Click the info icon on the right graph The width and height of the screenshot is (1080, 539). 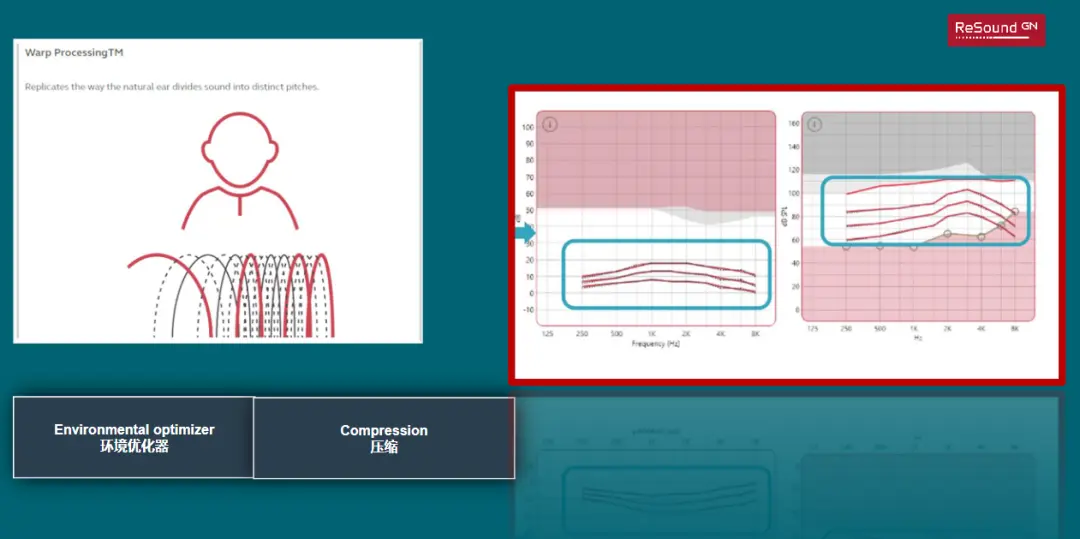pyautogui.click(x=815, y=124)
